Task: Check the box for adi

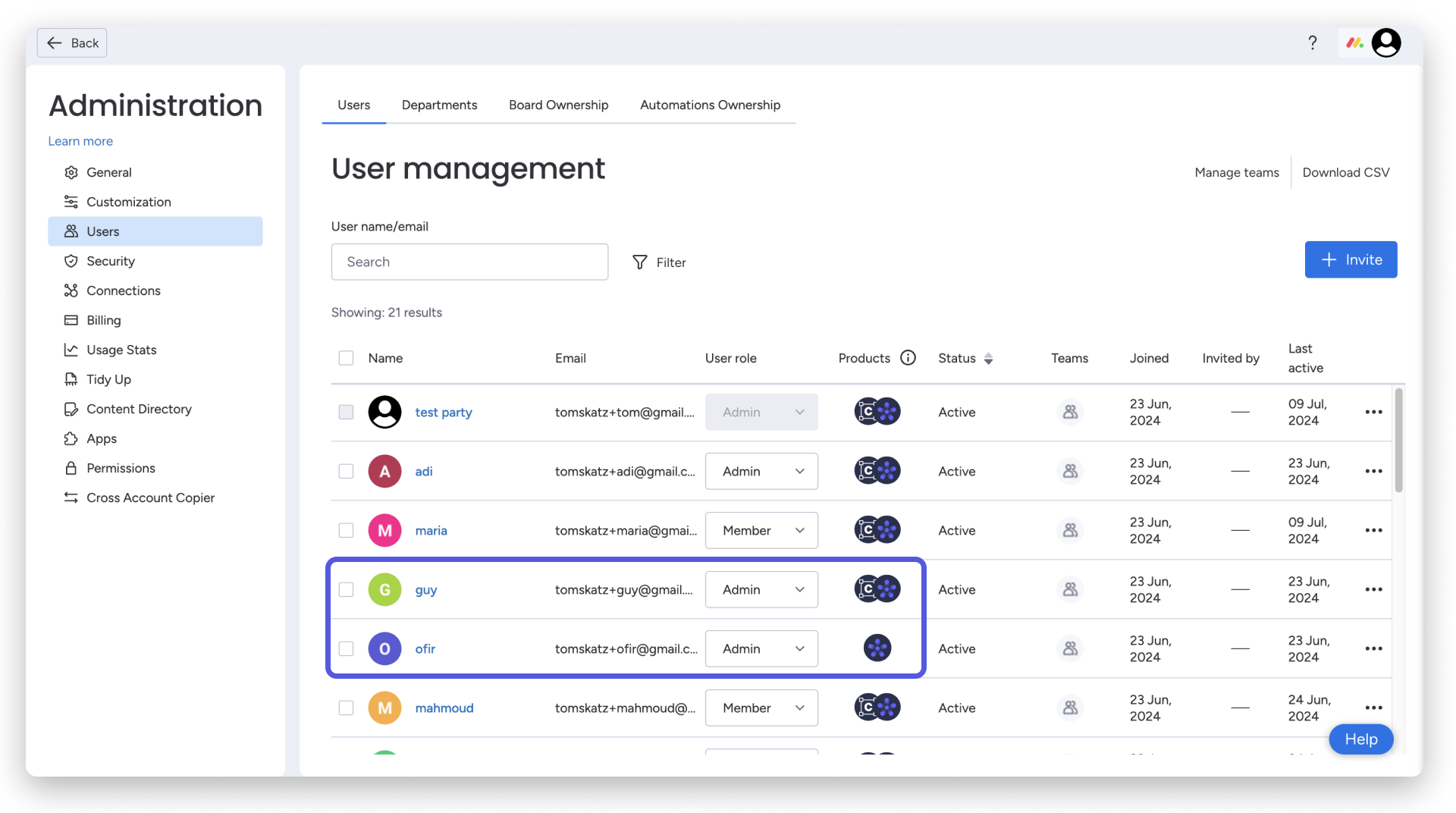Action: coord(346,471)
